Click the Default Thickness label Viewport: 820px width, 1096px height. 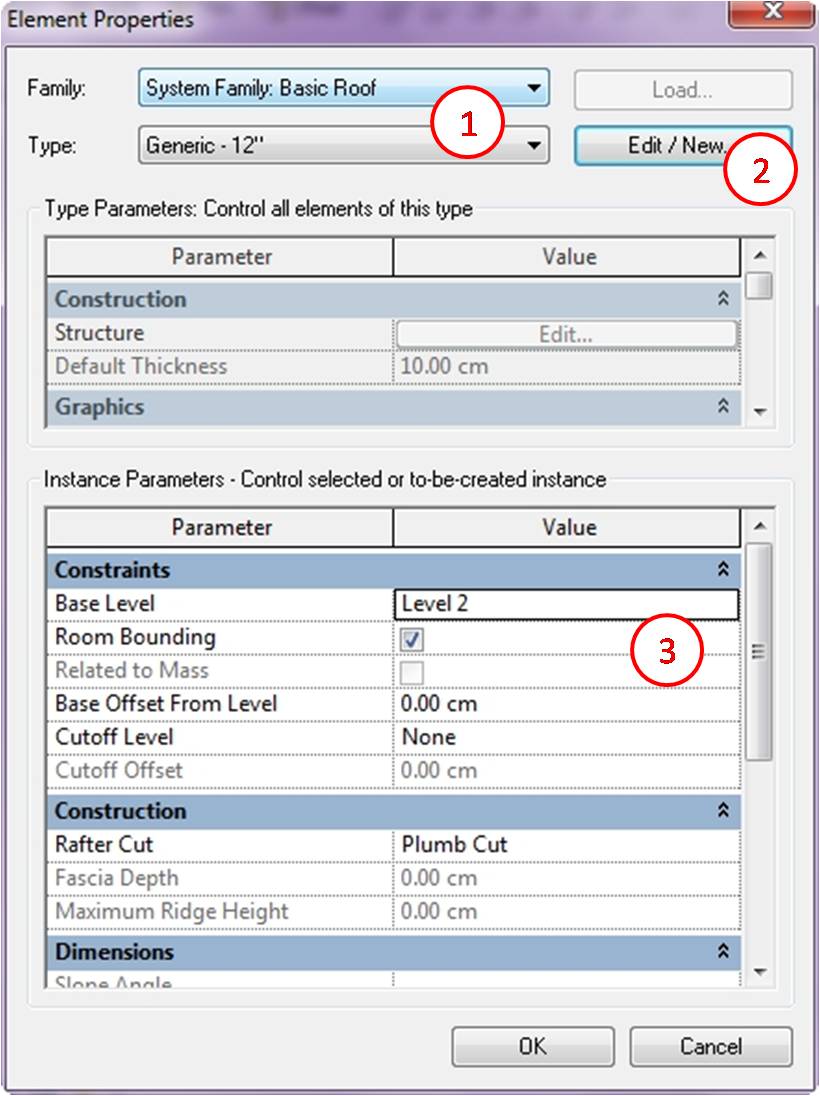pos(141,366)
